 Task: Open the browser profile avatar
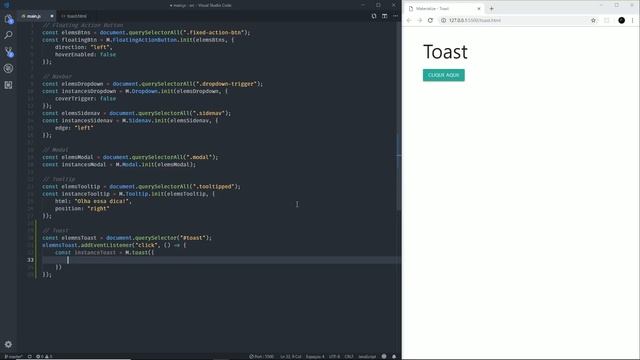[x=621, y=20]
